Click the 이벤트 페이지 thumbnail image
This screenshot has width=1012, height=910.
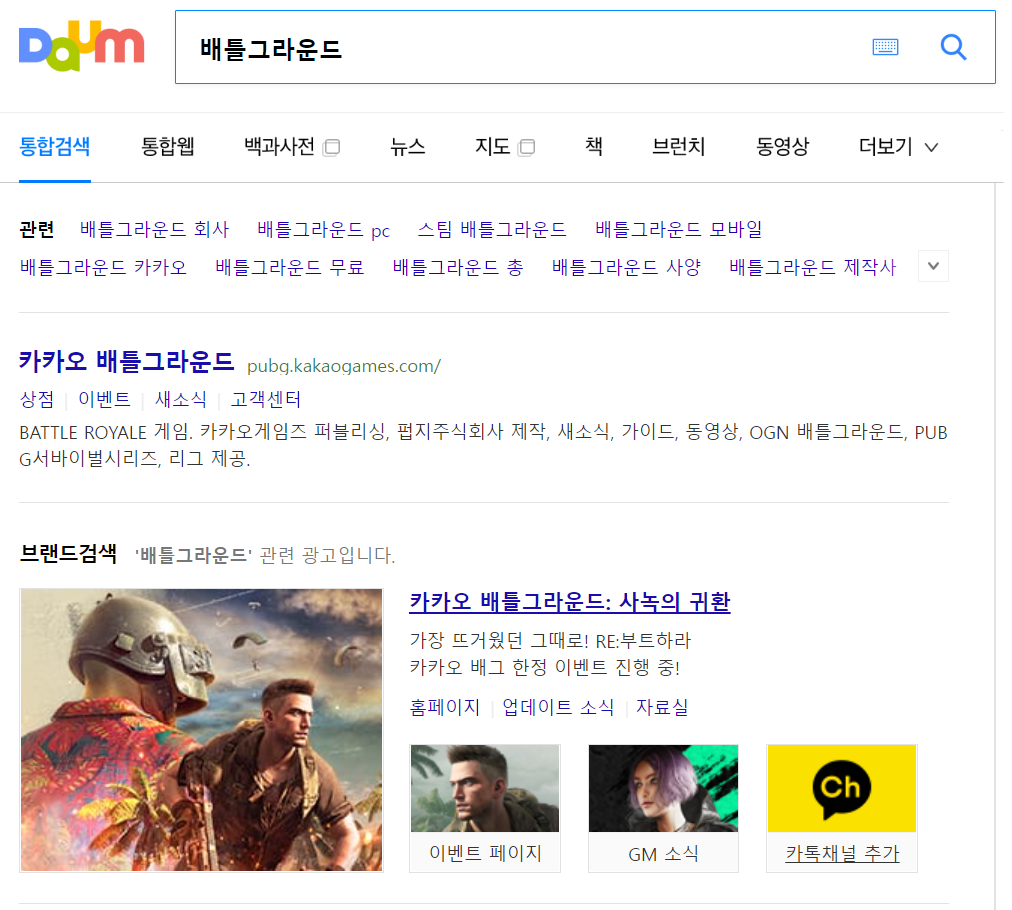click(x=485, y=788)
